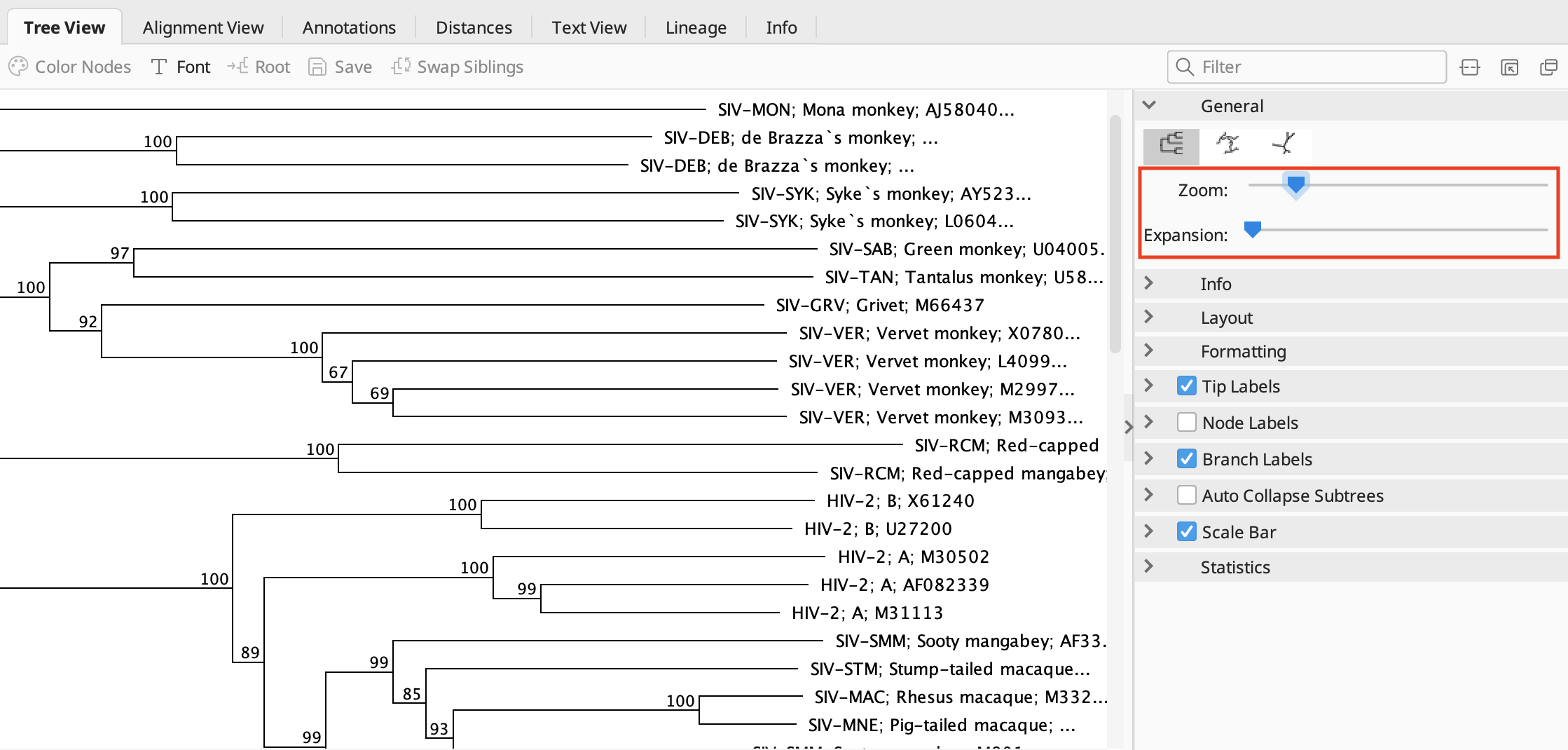This screenshot has height=750, width=1568.
Task: Click the Font button
Action: [x=181, y=67]
